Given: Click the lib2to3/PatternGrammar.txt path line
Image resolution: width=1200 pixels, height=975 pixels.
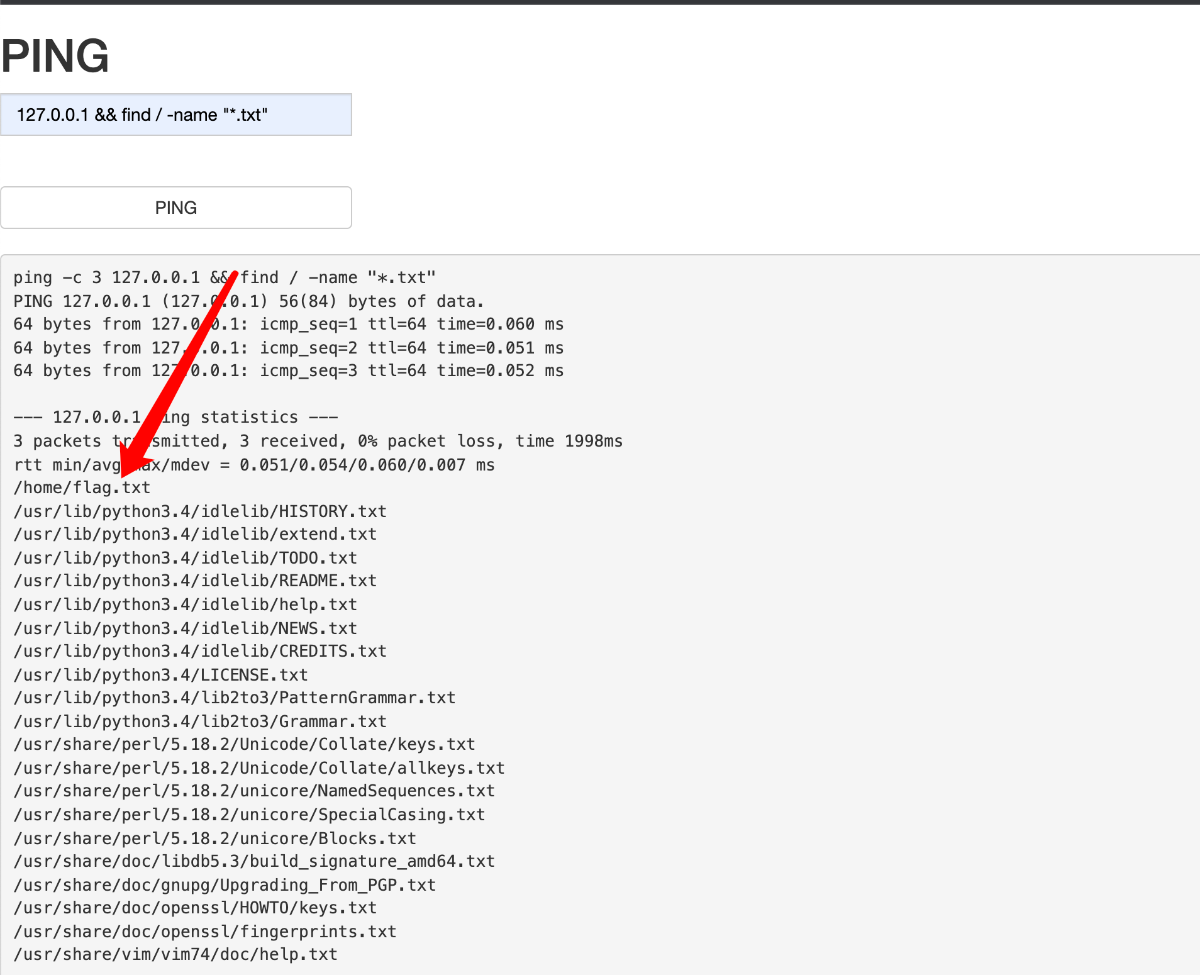Looking at the screenshot, I should click(x=234, y=698).
